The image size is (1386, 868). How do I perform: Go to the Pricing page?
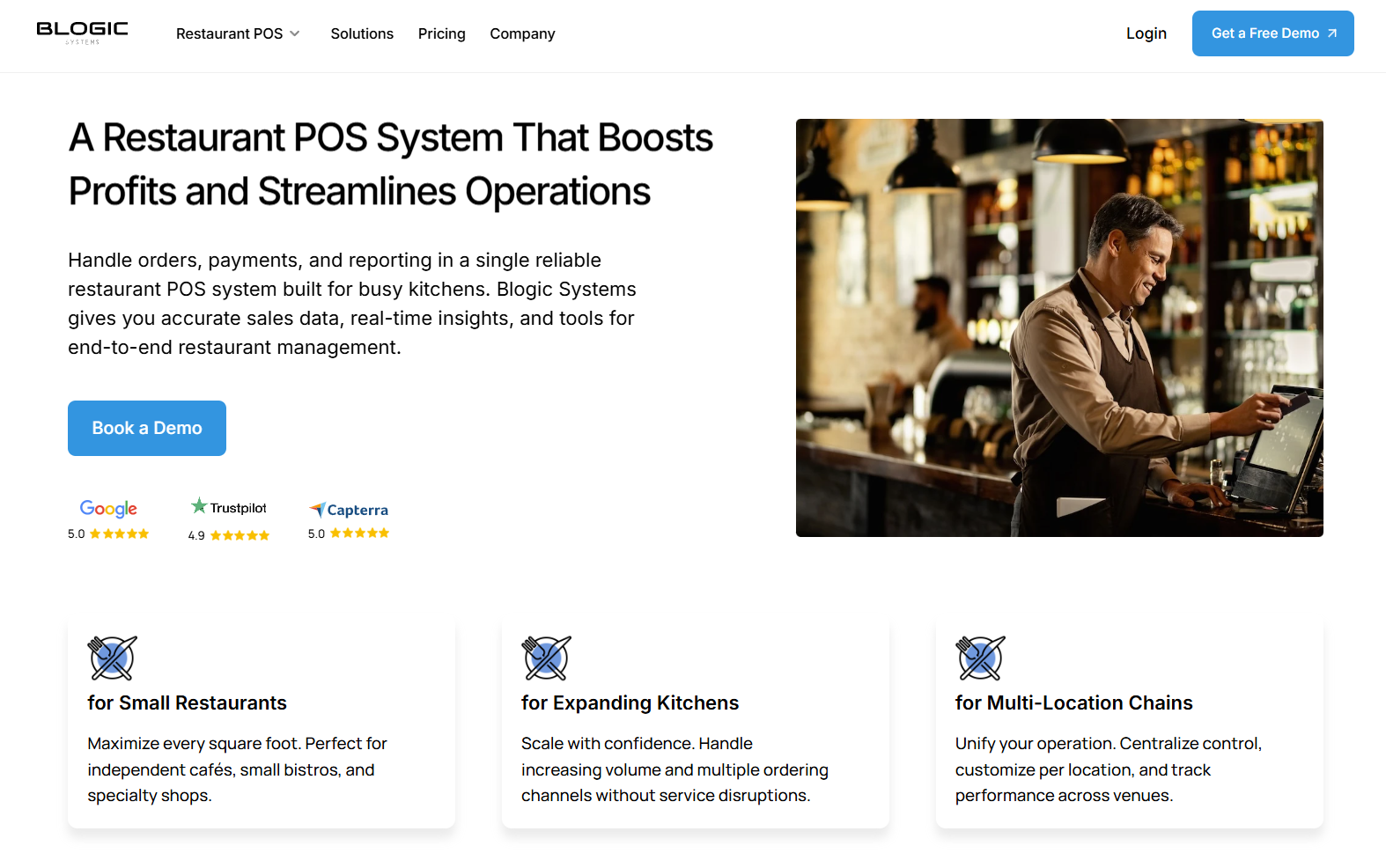click(x=441, y=33)
